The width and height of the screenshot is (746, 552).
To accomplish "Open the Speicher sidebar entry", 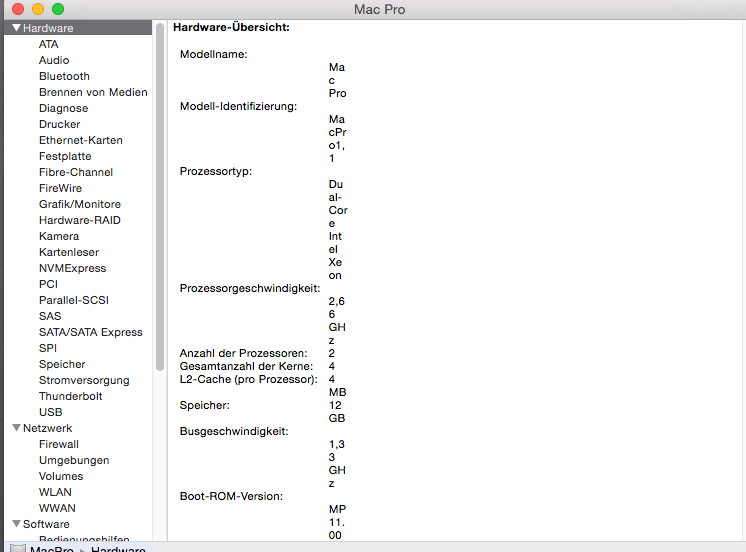I will tap(62, 364).
